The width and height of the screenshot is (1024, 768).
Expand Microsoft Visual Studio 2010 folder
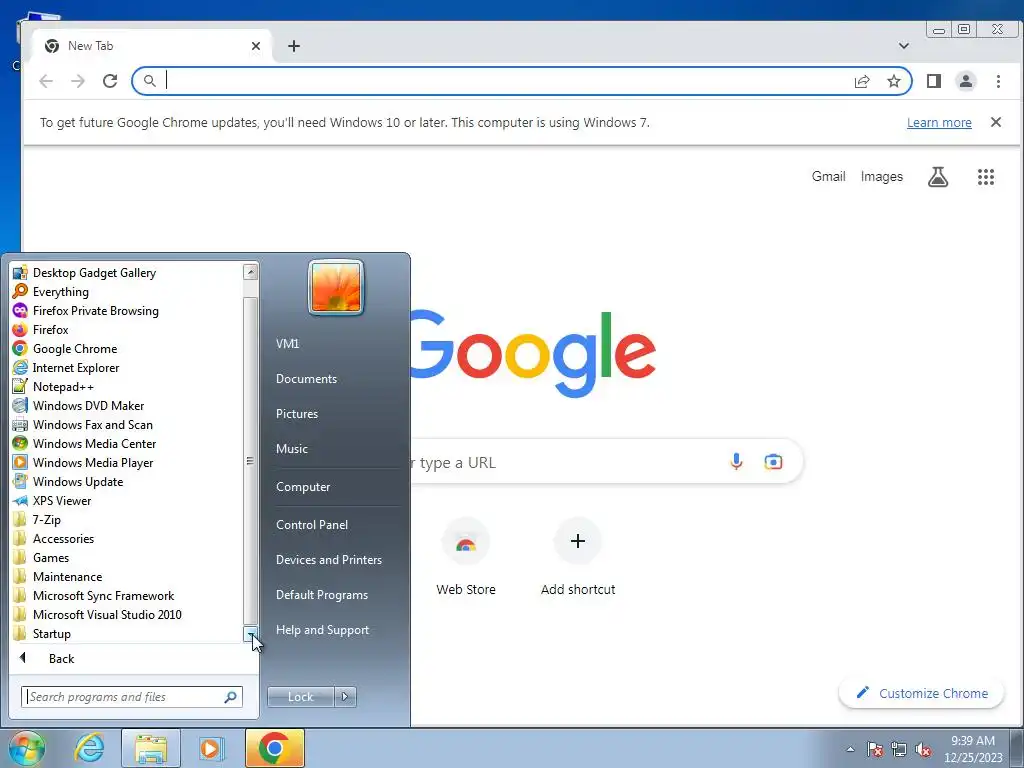pyautogui.click(x=126, y=614)
